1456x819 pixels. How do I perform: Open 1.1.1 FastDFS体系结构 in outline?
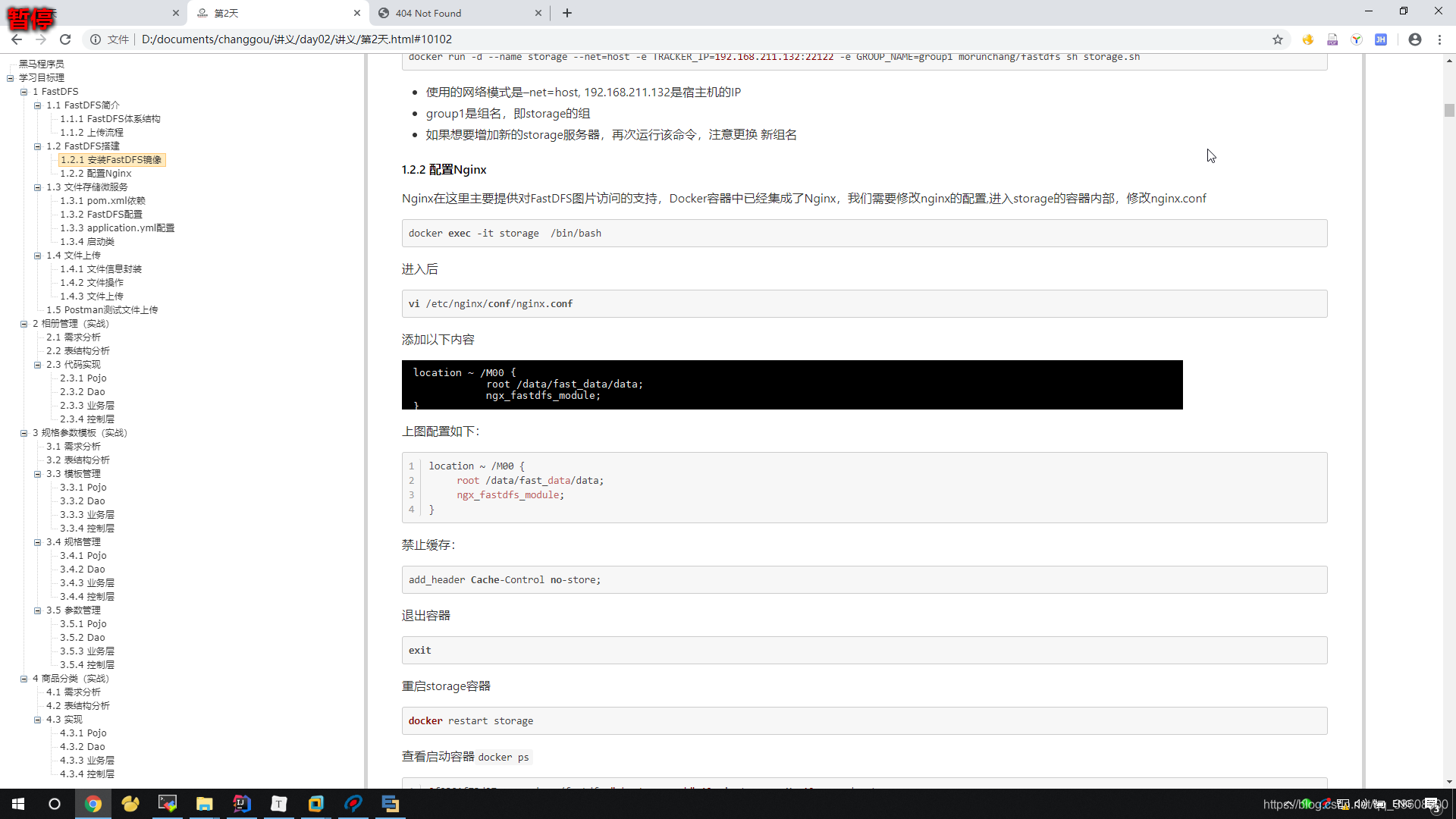coord(110,119)
